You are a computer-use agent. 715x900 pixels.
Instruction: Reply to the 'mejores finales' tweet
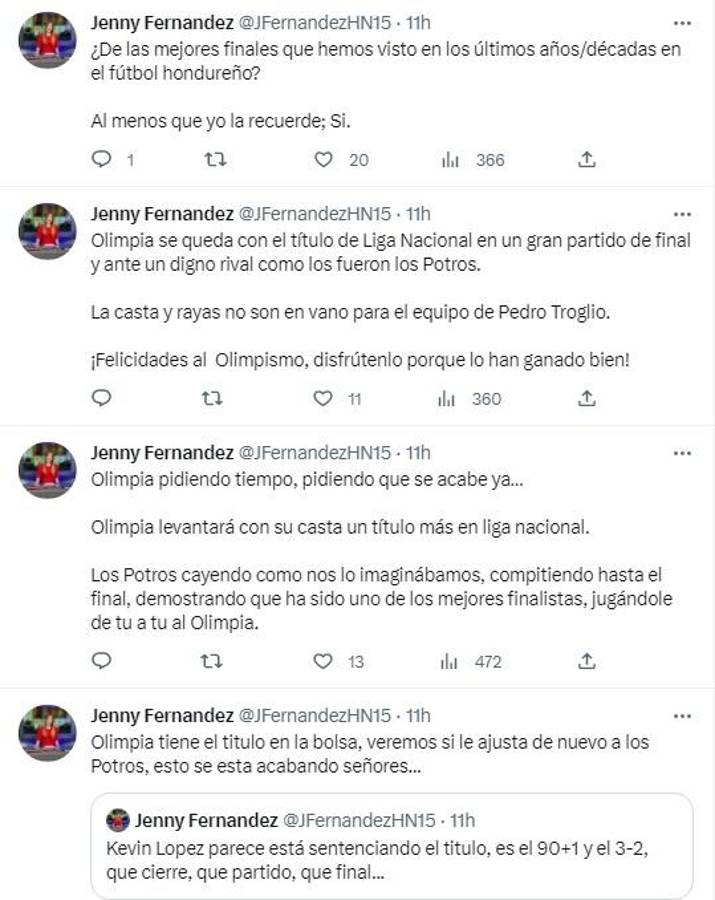(x=102, y=159)
